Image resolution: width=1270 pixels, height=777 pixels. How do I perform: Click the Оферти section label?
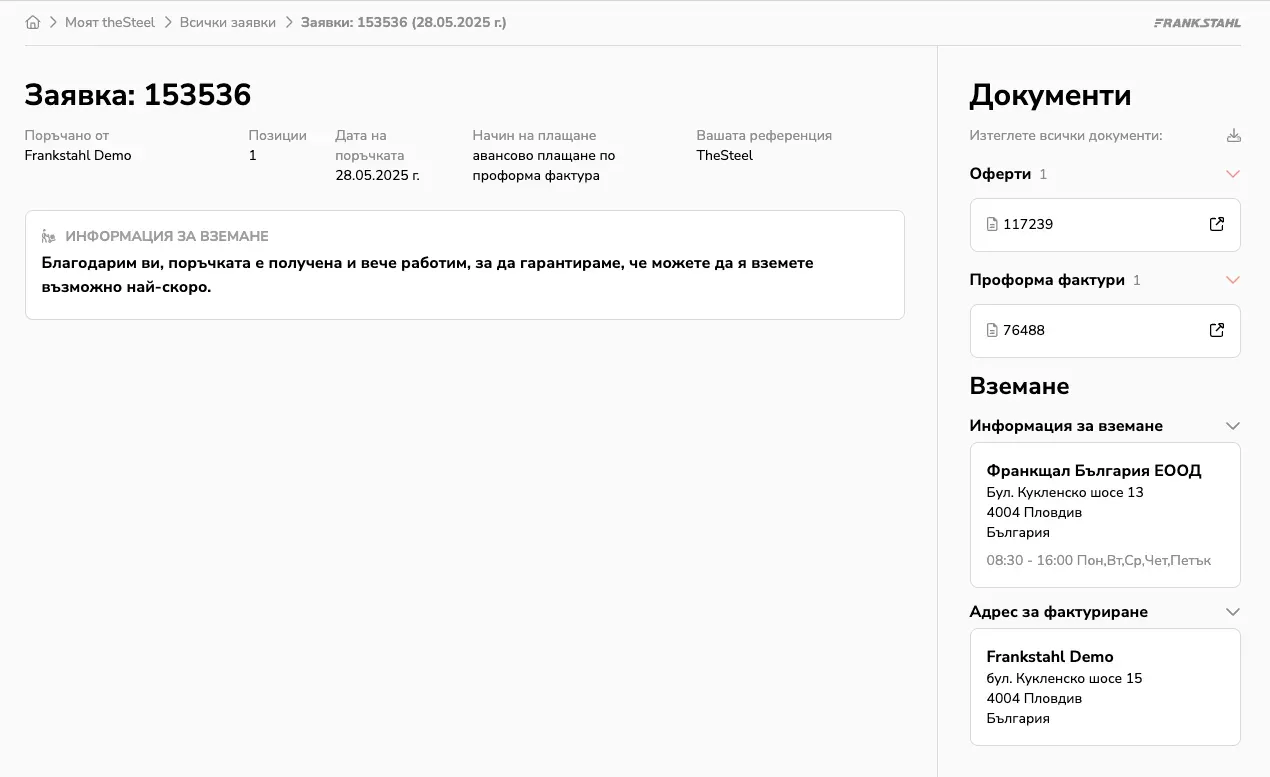pos(1000,174)
